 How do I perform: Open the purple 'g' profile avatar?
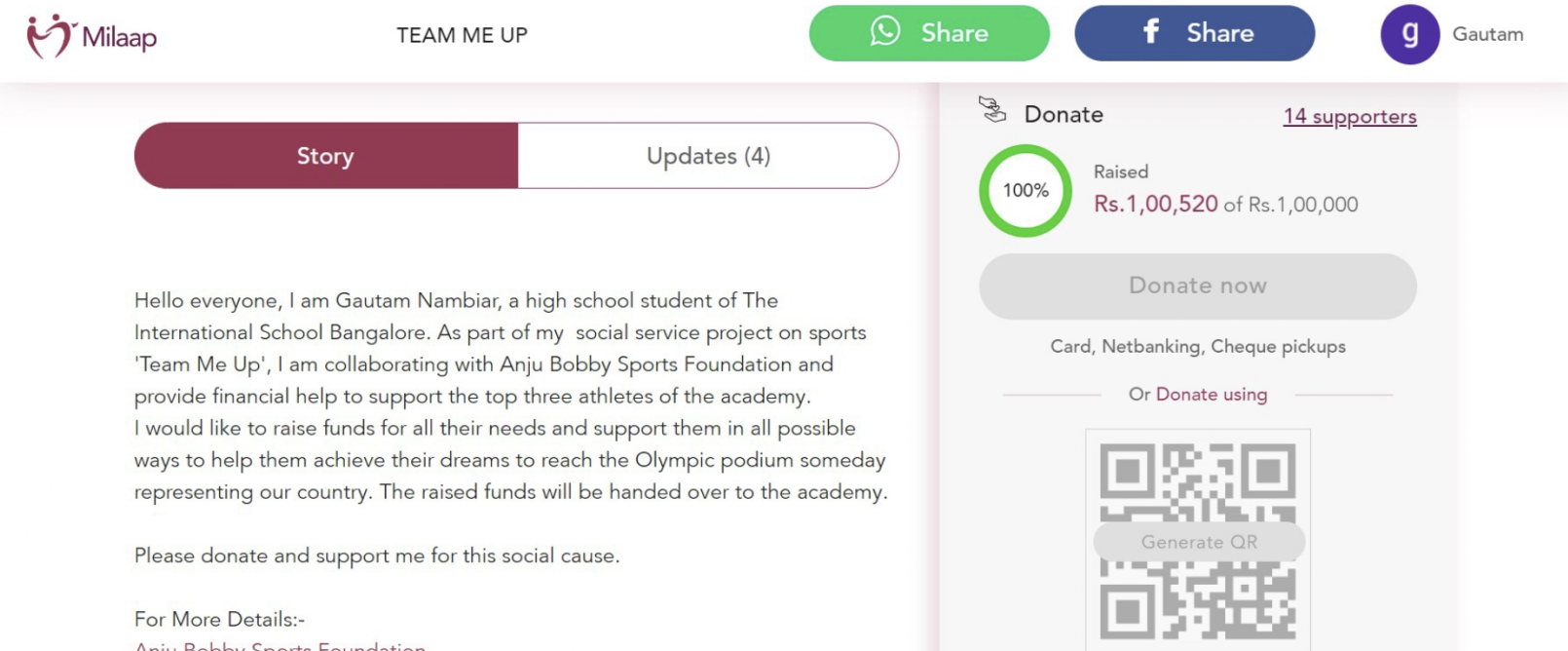pos(1409,34)
